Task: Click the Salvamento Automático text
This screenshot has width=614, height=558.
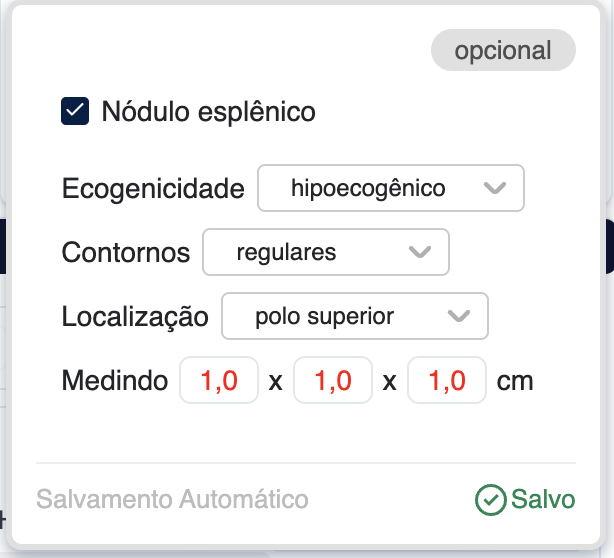Action: pos(172,499)
